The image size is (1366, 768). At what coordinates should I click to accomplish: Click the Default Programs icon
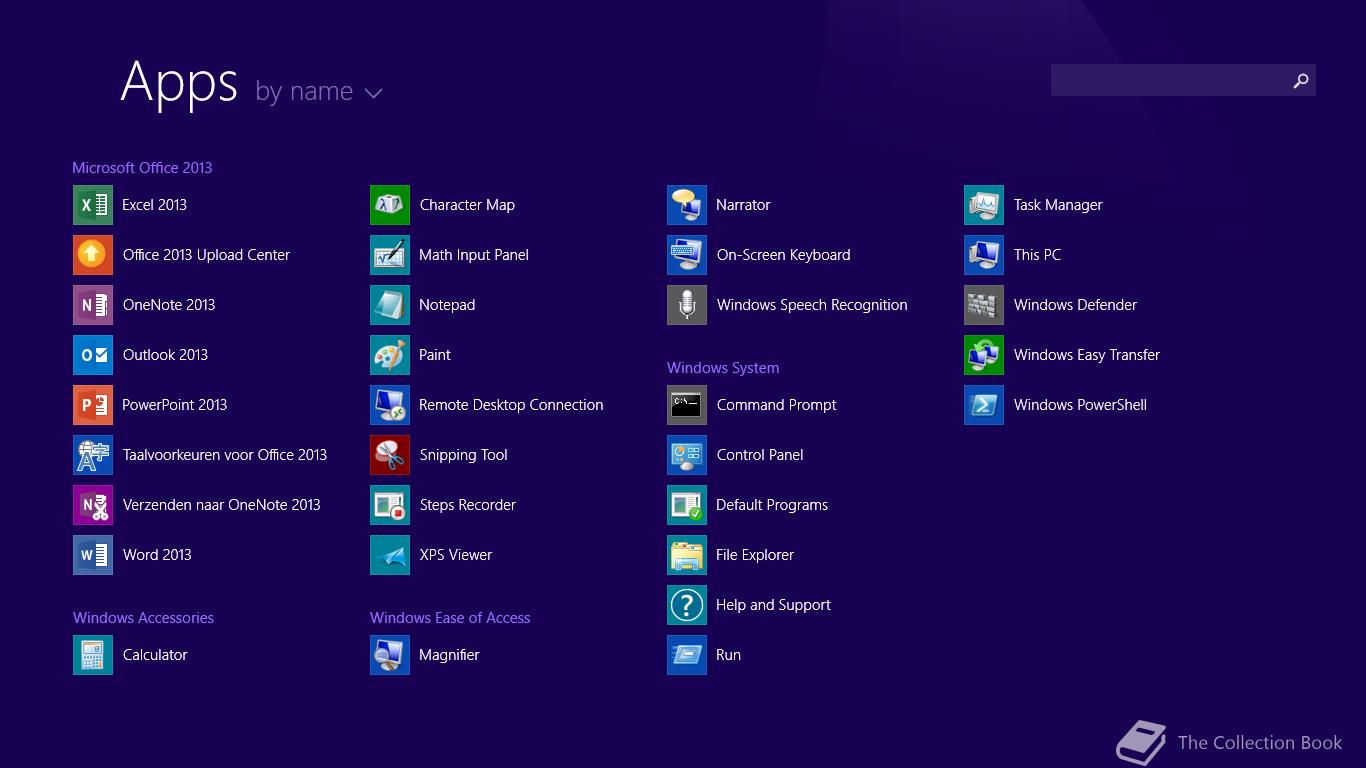point(687,505)
